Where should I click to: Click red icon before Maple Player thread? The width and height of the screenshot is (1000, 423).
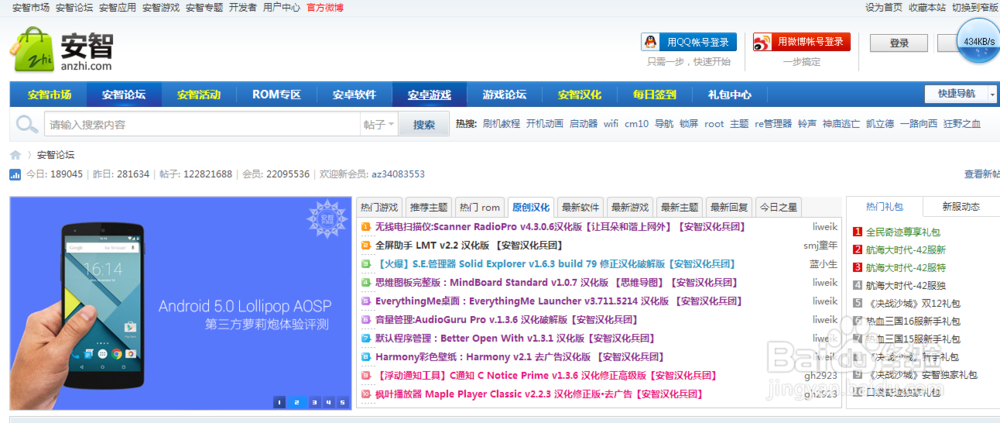pyautogui.click(x=365, y=394)
